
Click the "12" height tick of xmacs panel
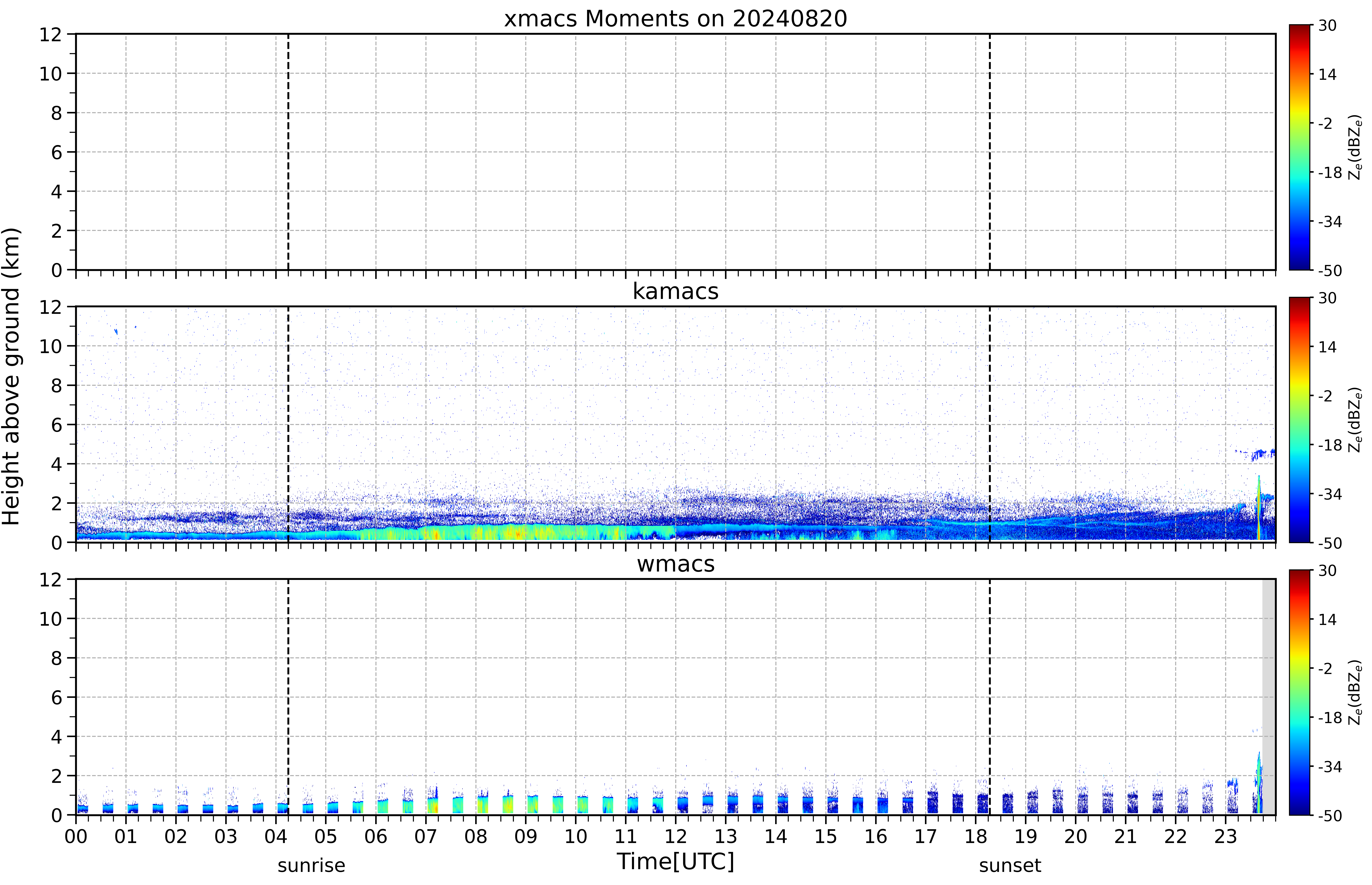coord(51,35)
